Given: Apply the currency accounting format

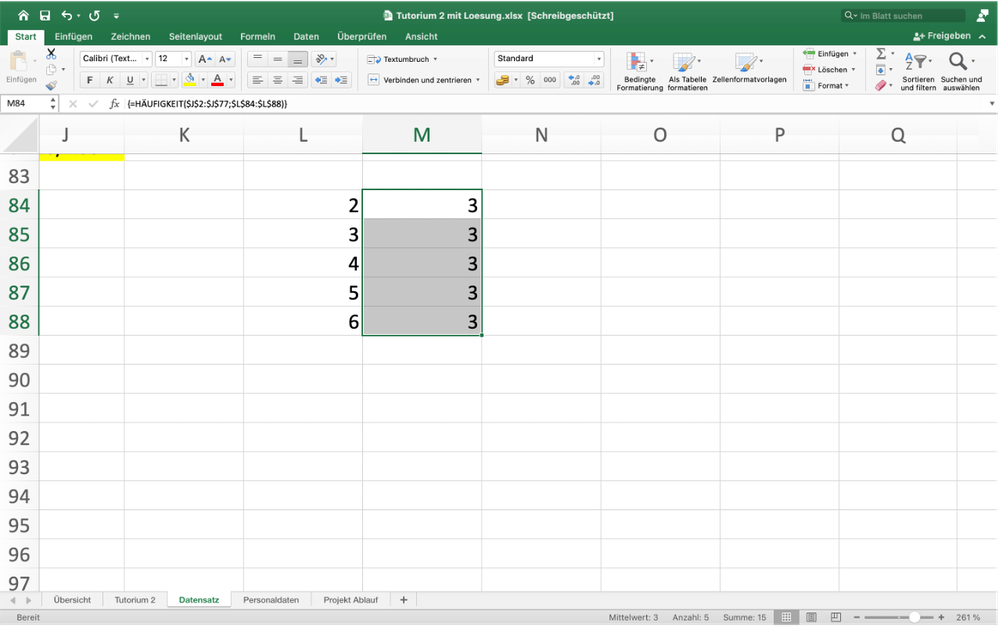Looking at the screenshot, I should 503,80.
